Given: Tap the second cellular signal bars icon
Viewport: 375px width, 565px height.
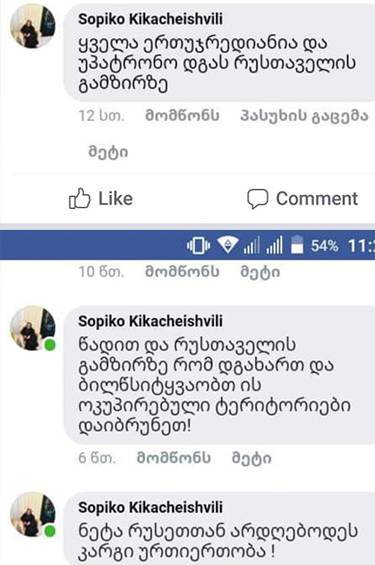Looking at the screenshot, I should (274, 245).
